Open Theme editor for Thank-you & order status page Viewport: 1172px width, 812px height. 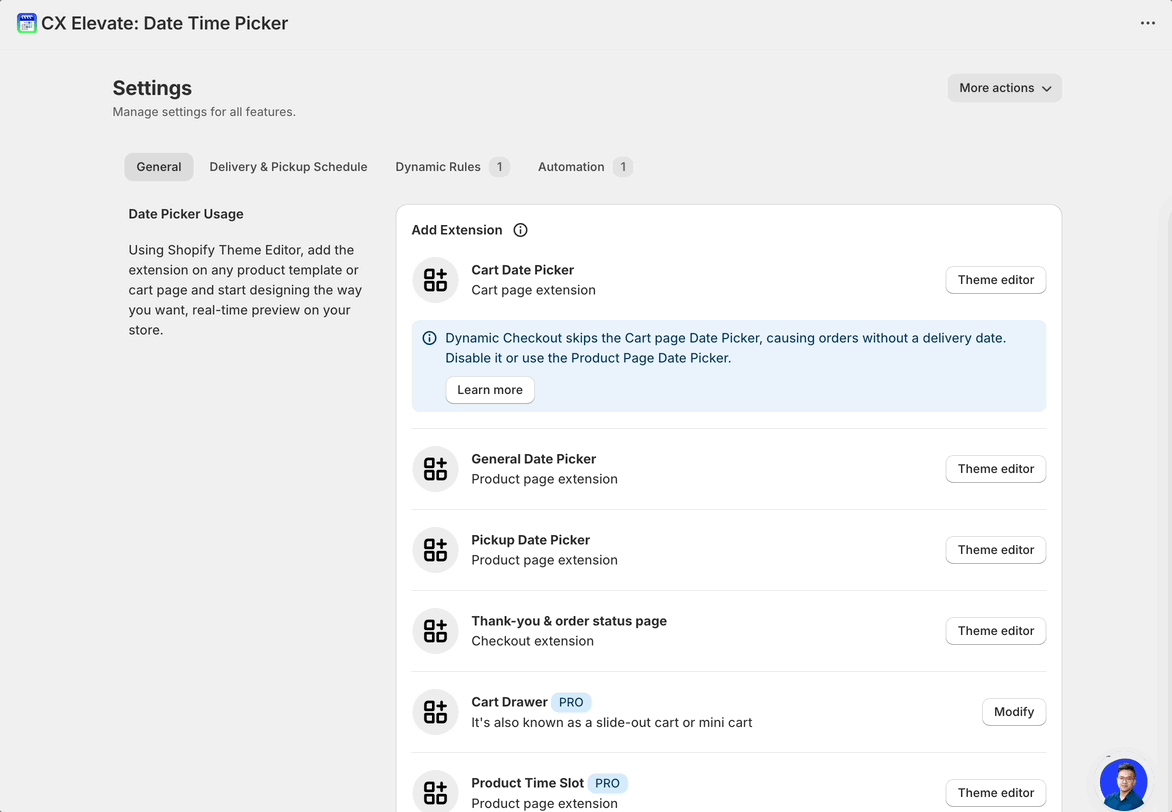[x=996, y=630]
